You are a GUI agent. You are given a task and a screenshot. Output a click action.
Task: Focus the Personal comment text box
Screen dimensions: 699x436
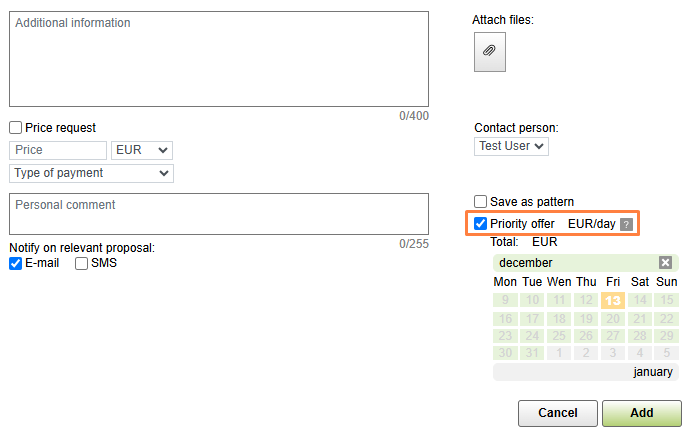point(219,214)
